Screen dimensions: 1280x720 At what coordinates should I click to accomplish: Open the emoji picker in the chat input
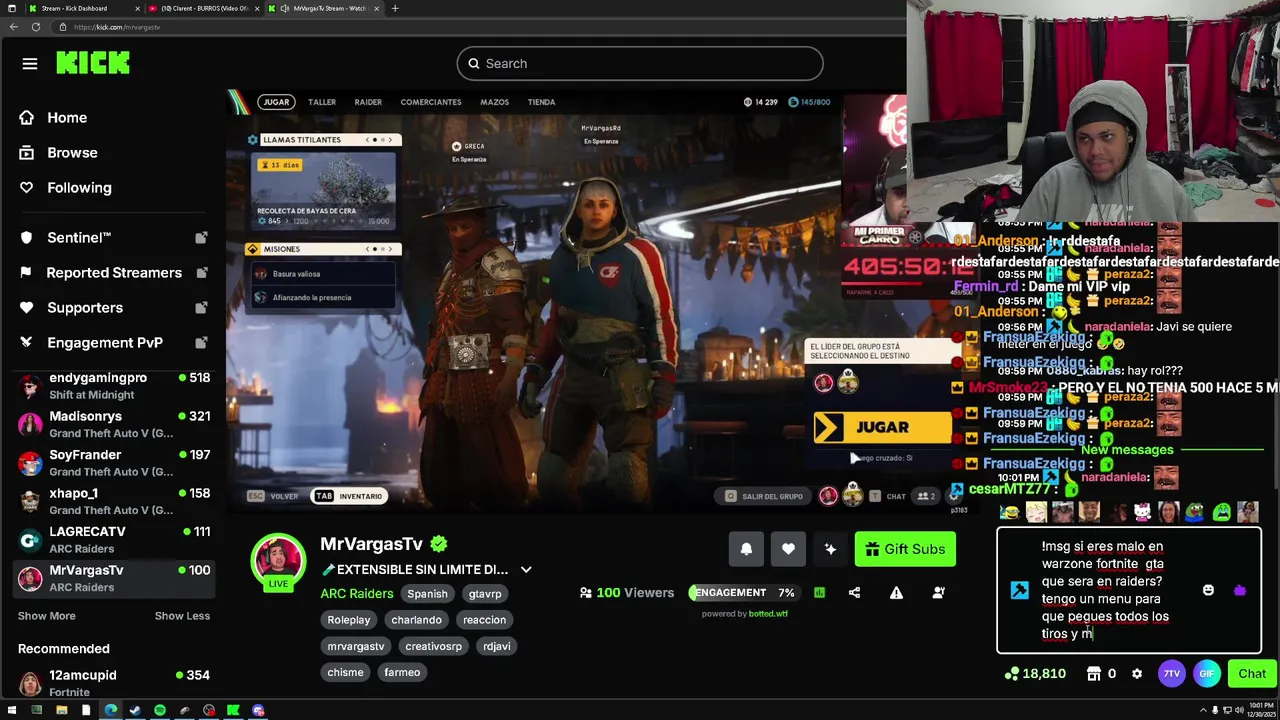click(x=1208, y=591)
